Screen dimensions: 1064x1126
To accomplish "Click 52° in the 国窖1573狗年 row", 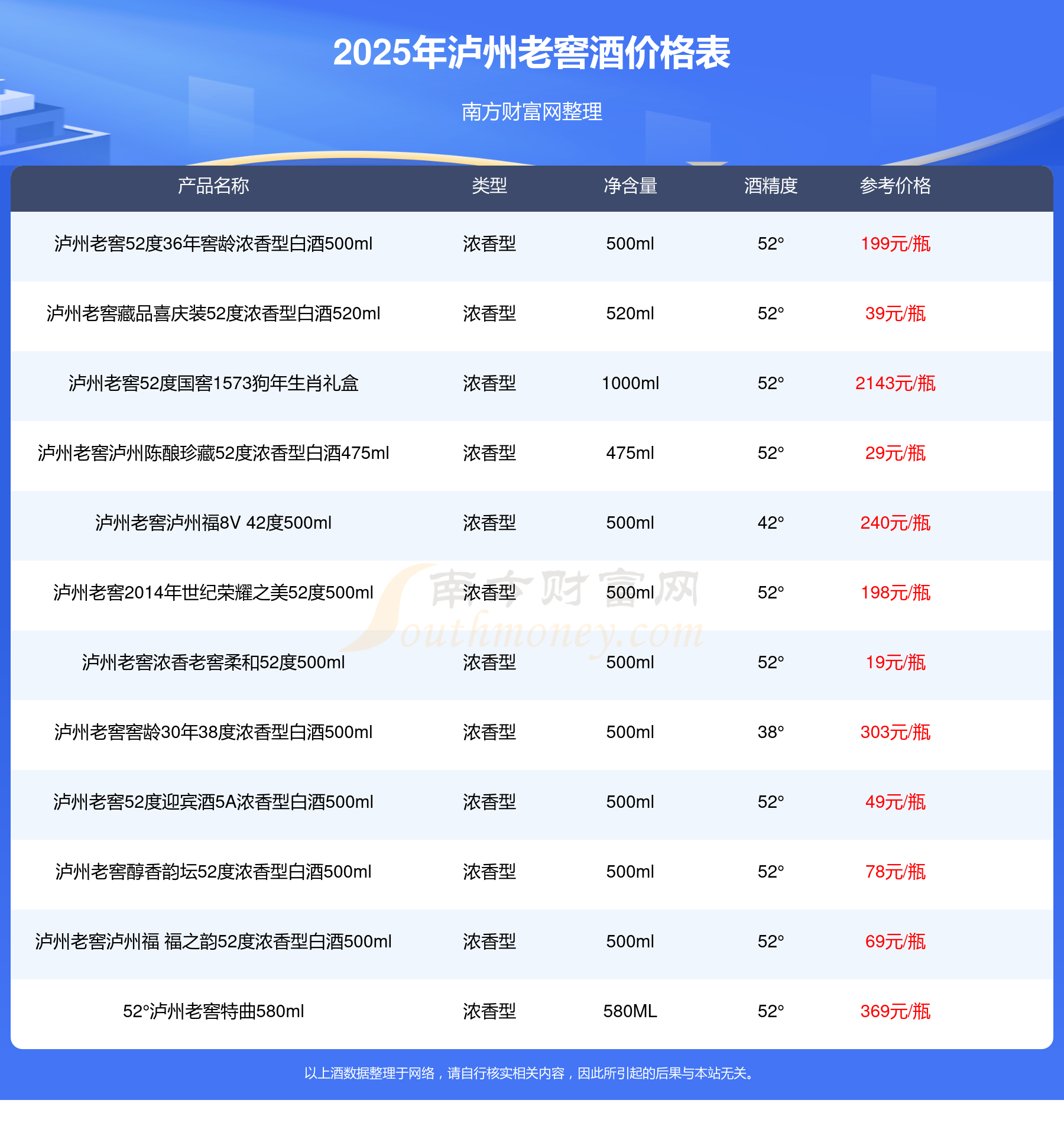I will coord(771,383).
